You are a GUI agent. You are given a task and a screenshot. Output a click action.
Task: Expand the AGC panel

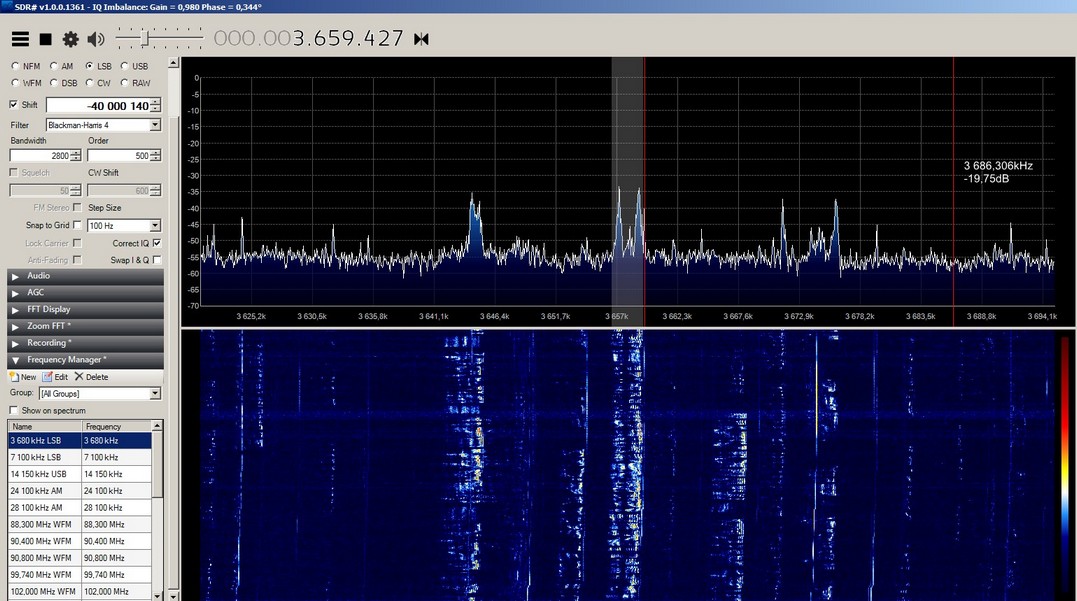pyautogui.click(x=85, y=293)
